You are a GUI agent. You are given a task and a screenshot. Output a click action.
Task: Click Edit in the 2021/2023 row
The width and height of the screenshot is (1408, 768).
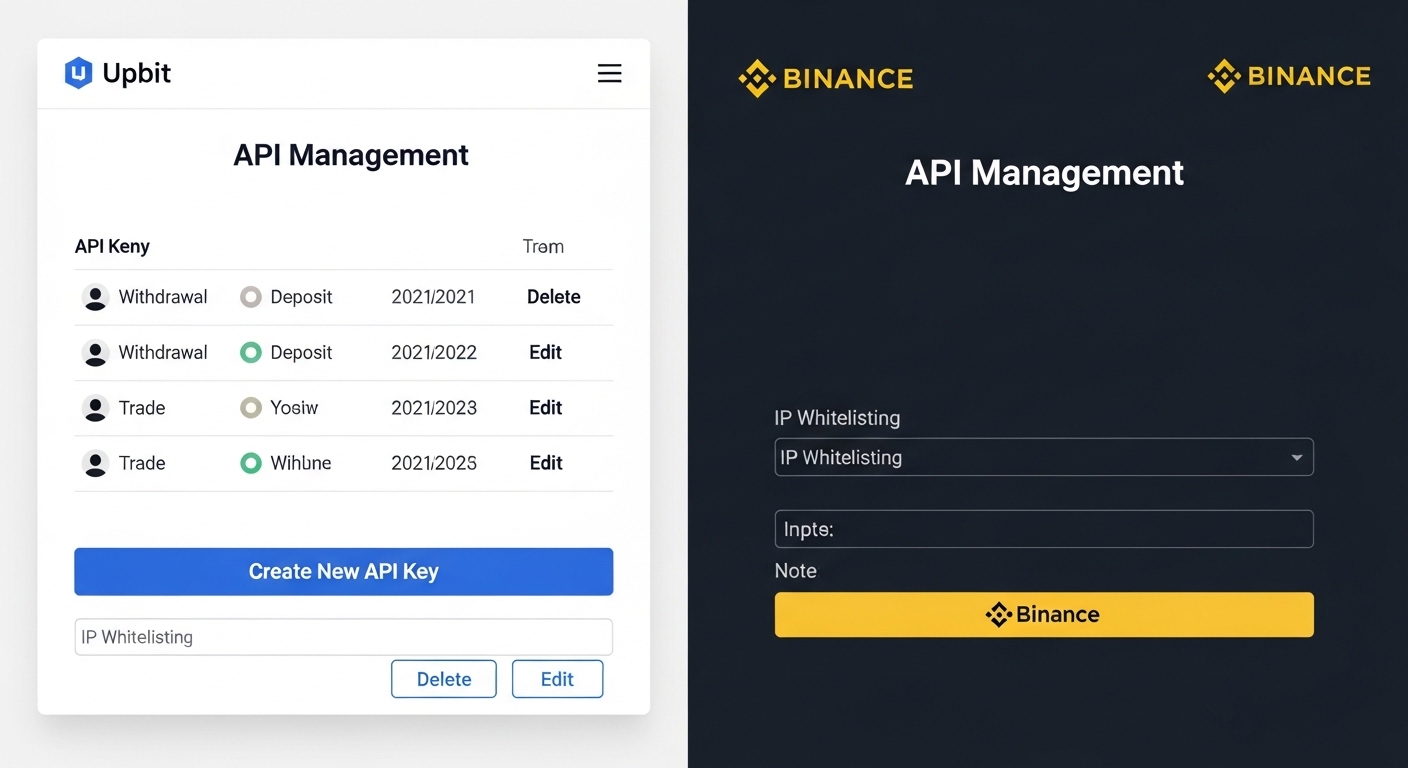click(546, 407)
